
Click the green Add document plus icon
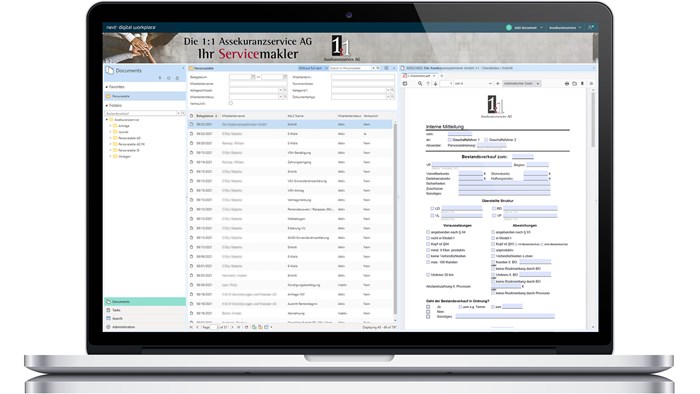(x=508, y=28)
